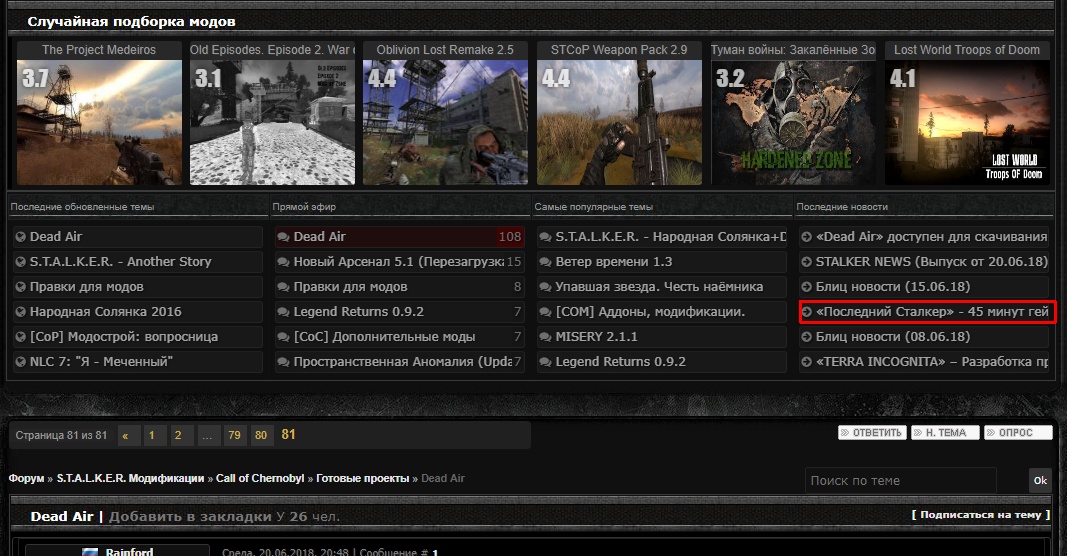
Task: Click globe icon beside first Dead Air topic
Action: (20, 237)
